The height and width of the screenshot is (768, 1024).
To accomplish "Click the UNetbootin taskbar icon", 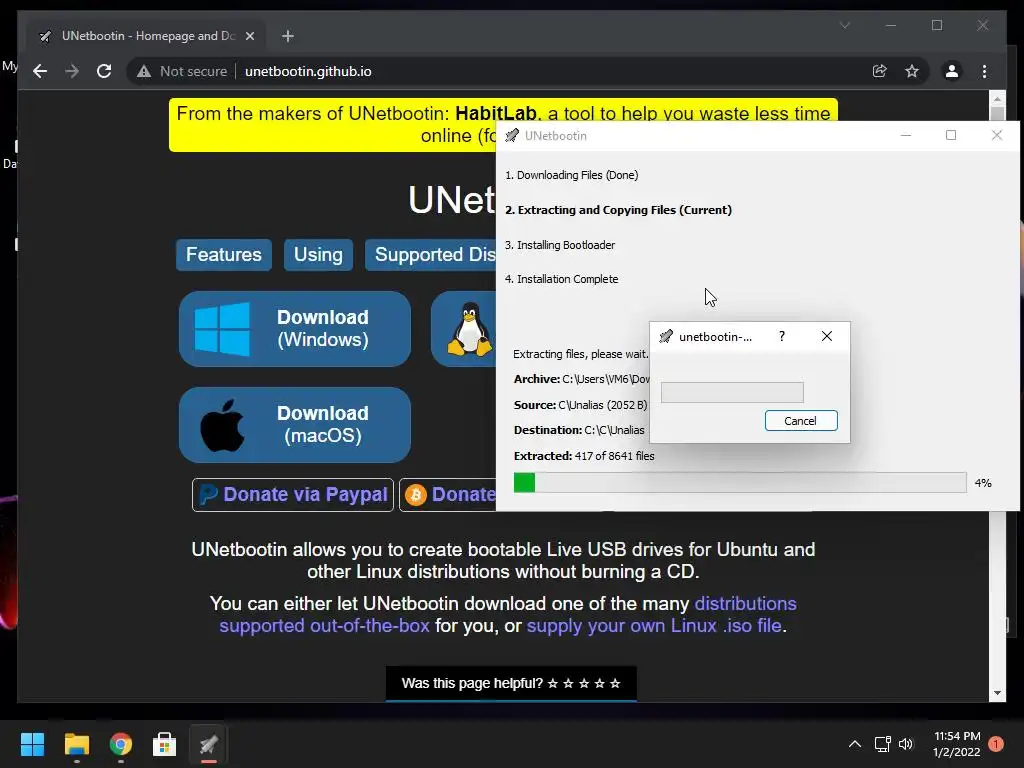I will pos(208,744).
